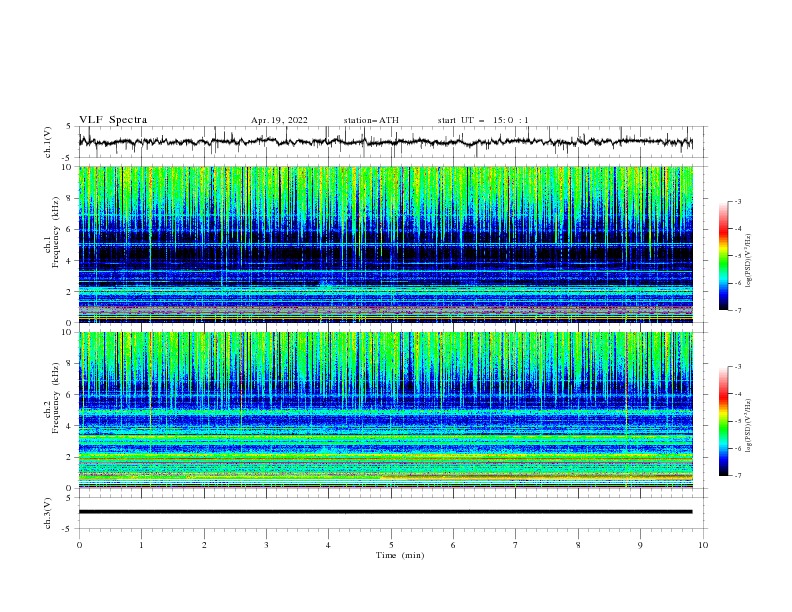Click the 6 kHz tick label of ch.1
Screen dimensions: 792x612
[x=70, y=229]
